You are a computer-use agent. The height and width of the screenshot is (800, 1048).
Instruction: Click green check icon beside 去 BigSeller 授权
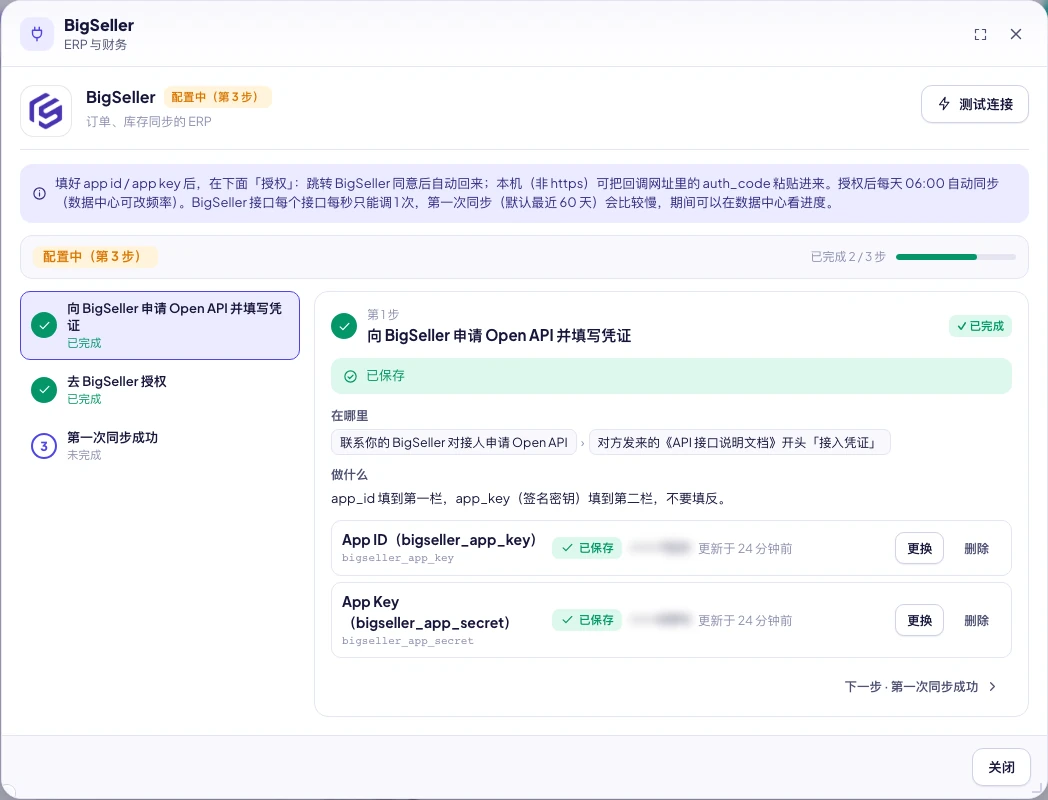(x=44, y=390)
